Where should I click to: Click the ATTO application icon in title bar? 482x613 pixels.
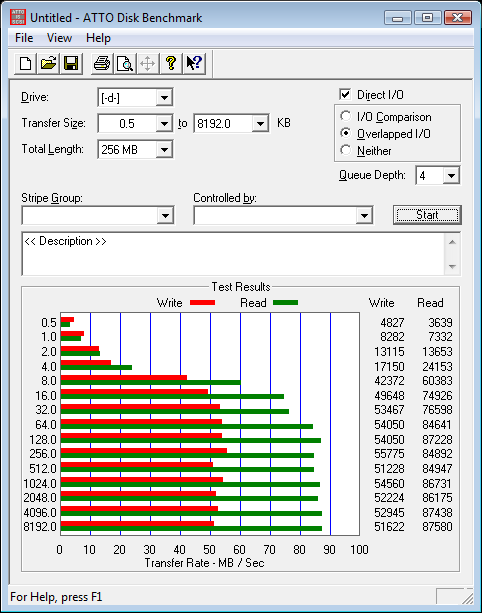(x=18, y=17)
